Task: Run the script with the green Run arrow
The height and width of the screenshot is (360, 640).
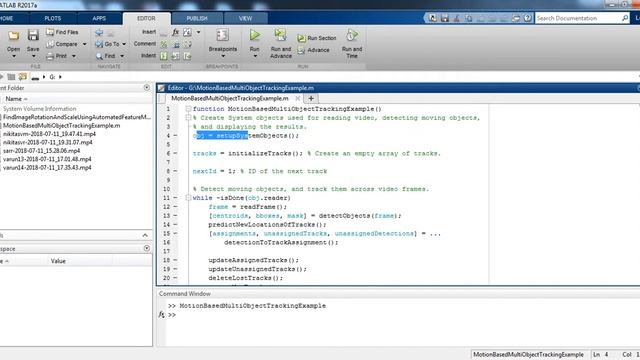Action: click(x=255, y=35)
